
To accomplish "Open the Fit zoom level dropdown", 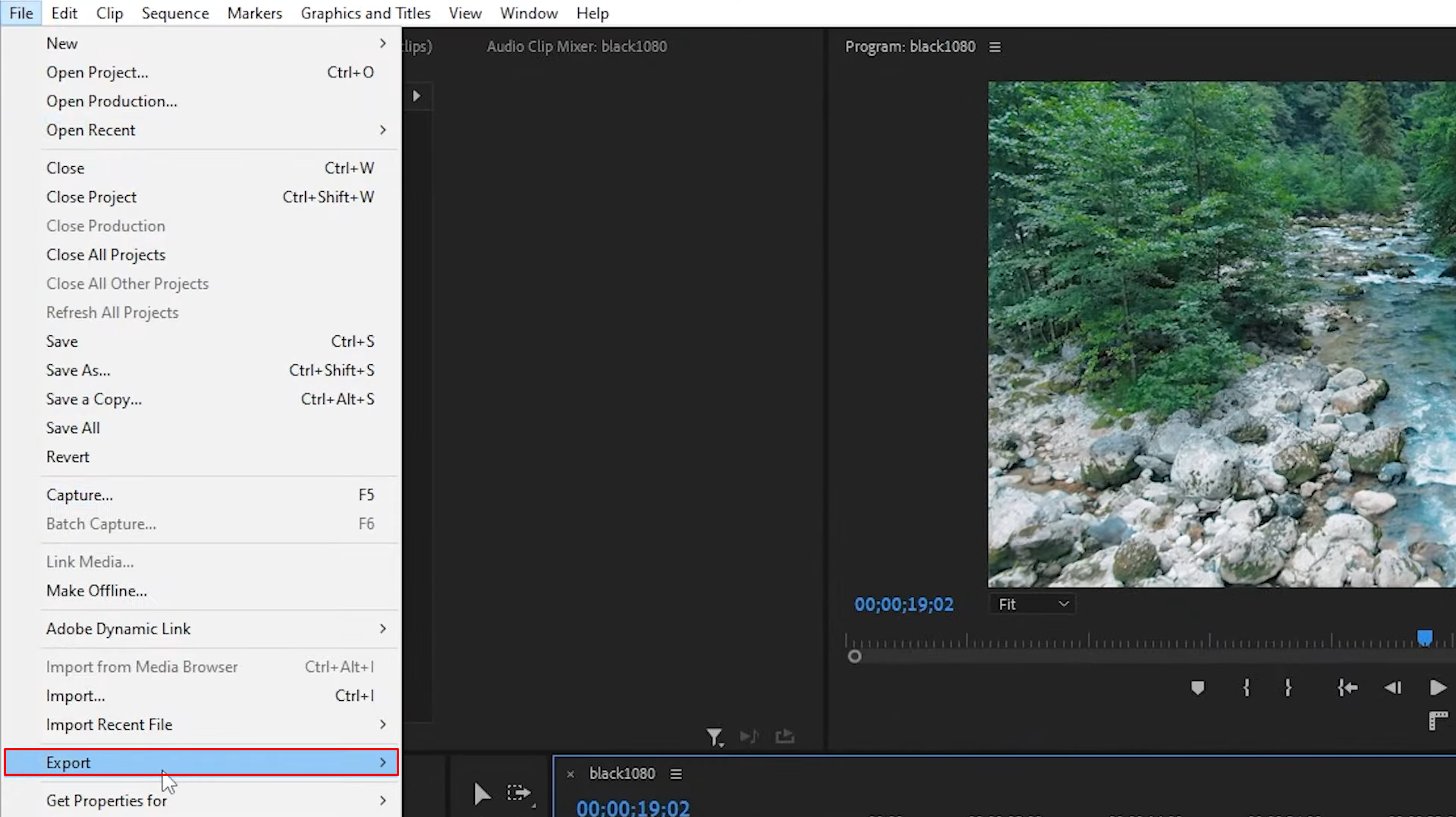I will (x=1032, y=605).
